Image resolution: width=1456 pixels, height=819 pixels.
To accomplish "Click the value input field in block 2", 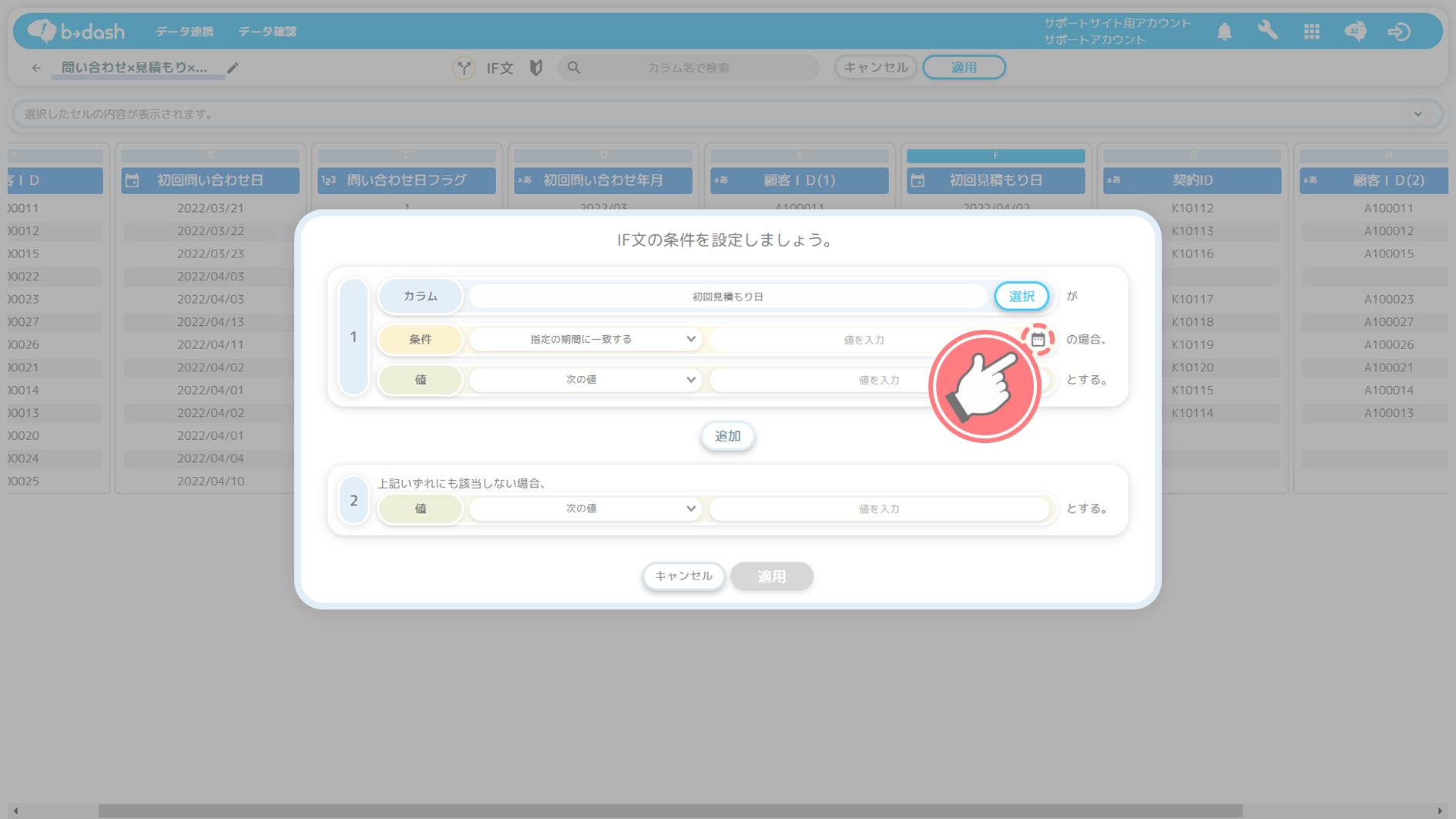I will tap(879, 509).
